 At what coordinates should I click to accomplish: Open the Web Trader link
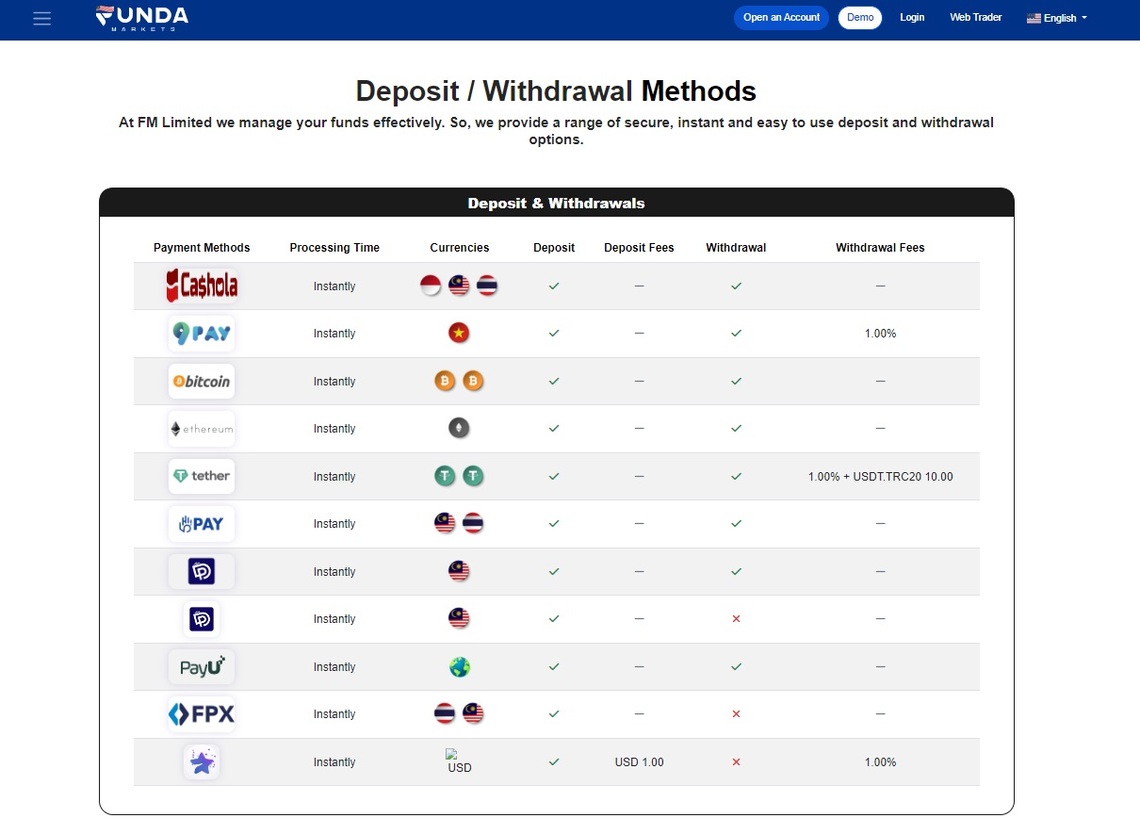click(975, 17)
